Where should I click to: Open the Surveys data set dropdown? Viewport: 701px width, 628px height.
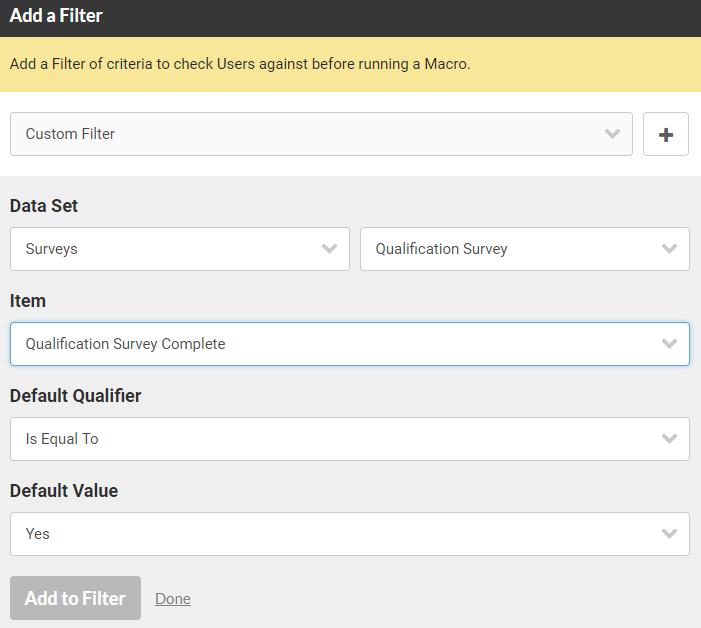click(x=180, y=249)
